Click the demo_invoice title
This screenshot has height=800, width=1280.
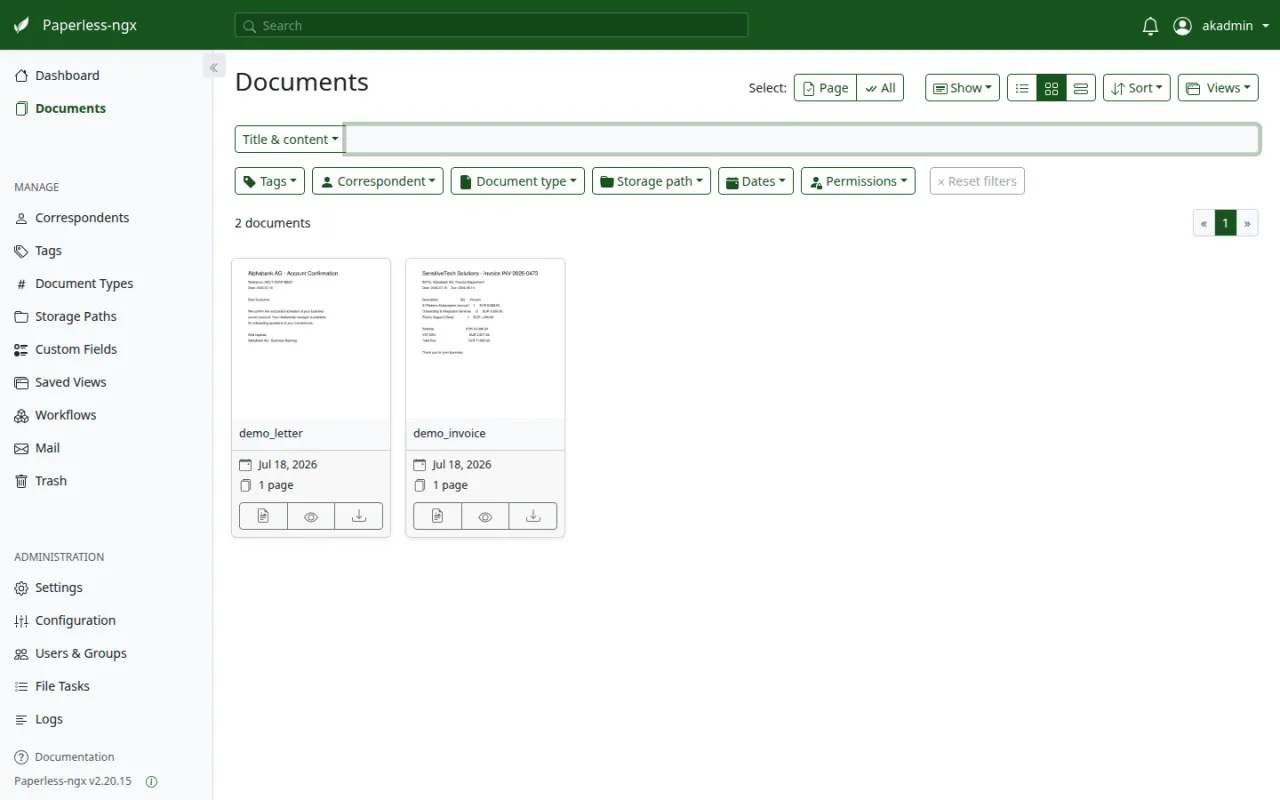[x=449, y=433]
